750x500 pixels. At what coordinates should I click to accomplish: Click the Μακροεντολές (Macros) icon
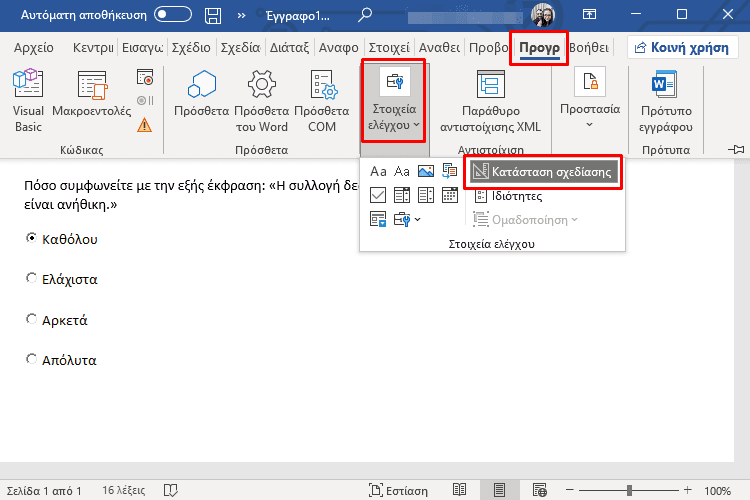(92, 100)
